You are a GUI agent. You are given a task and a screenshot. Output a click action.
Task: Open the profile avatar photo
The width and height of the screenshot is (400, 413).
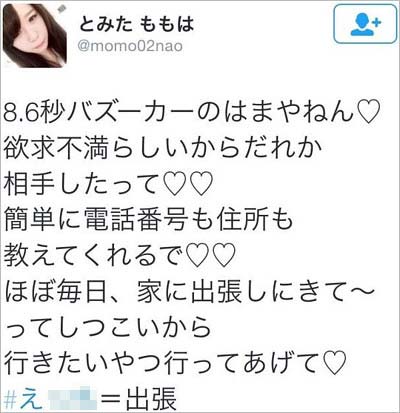point(35,36)
